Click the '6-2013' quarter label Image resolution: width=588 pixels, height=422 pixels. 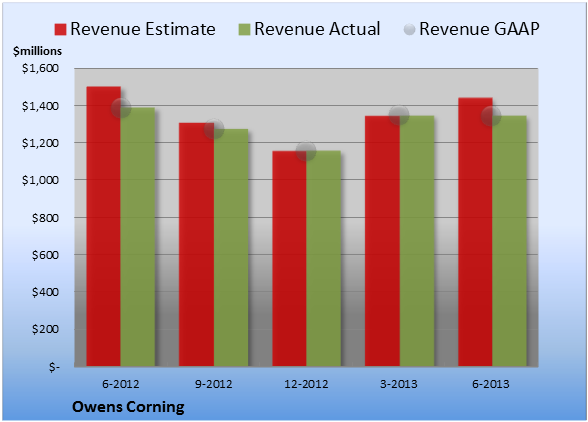(x=491, y=384)
